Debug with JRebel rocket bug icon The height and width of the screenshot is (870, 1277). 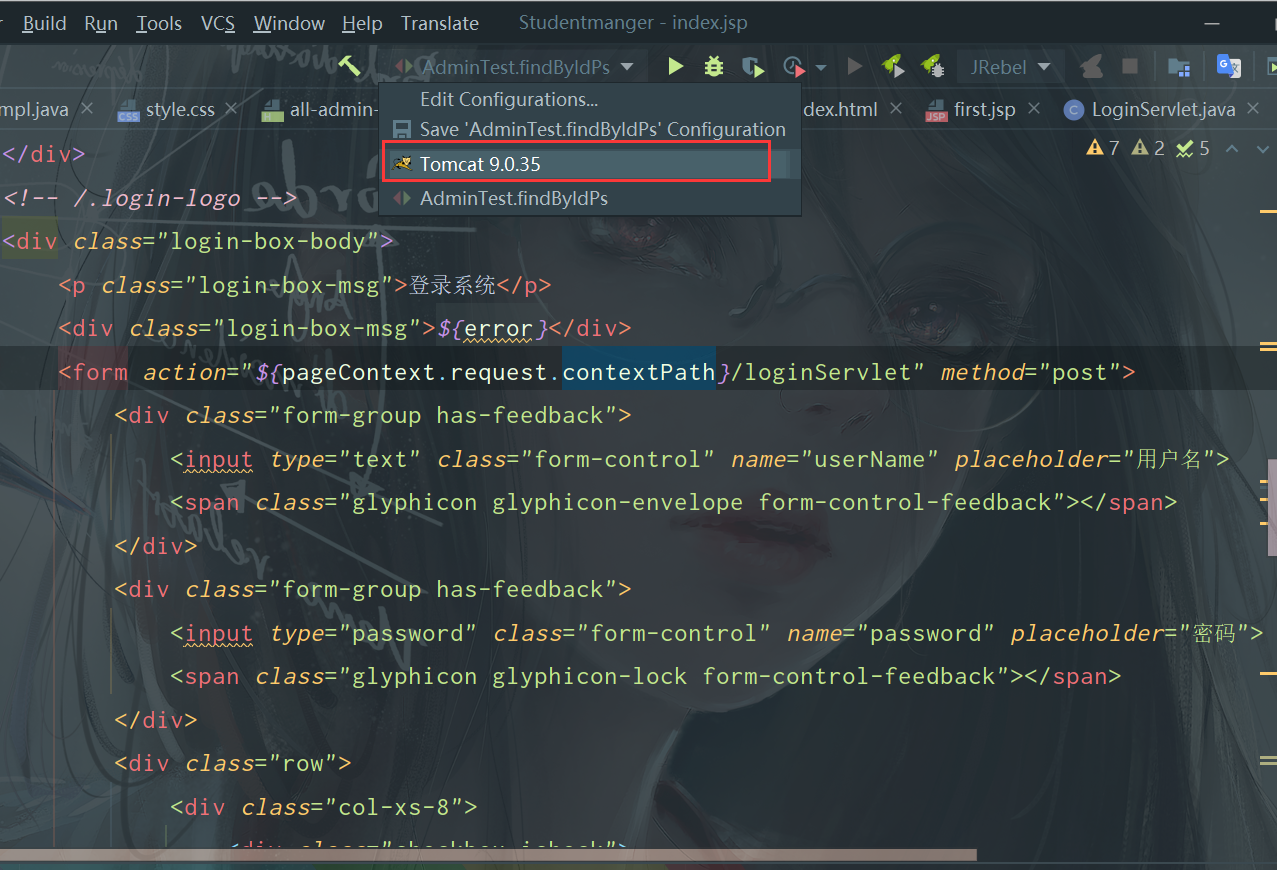click(x=932, y=66)
